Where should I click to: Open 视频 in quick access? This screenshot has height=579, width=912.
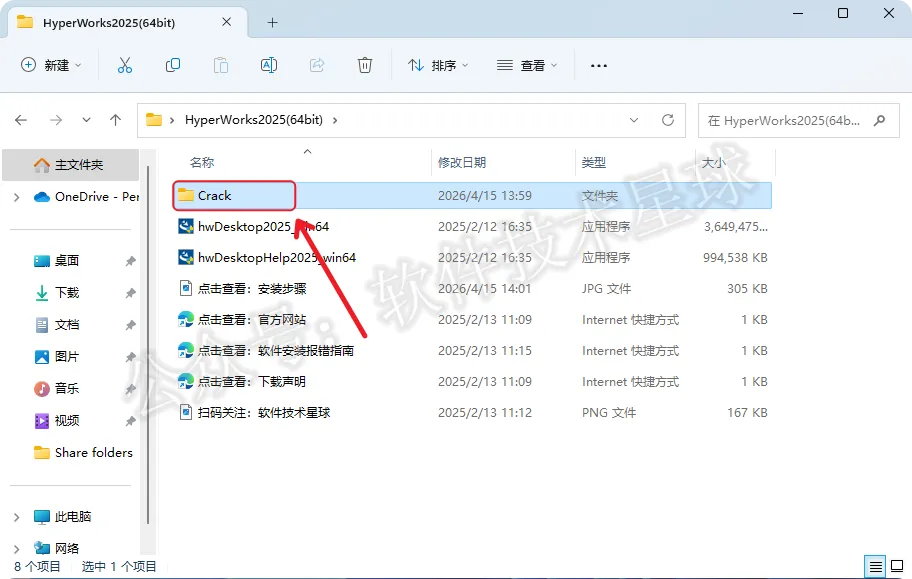(66, 420)
